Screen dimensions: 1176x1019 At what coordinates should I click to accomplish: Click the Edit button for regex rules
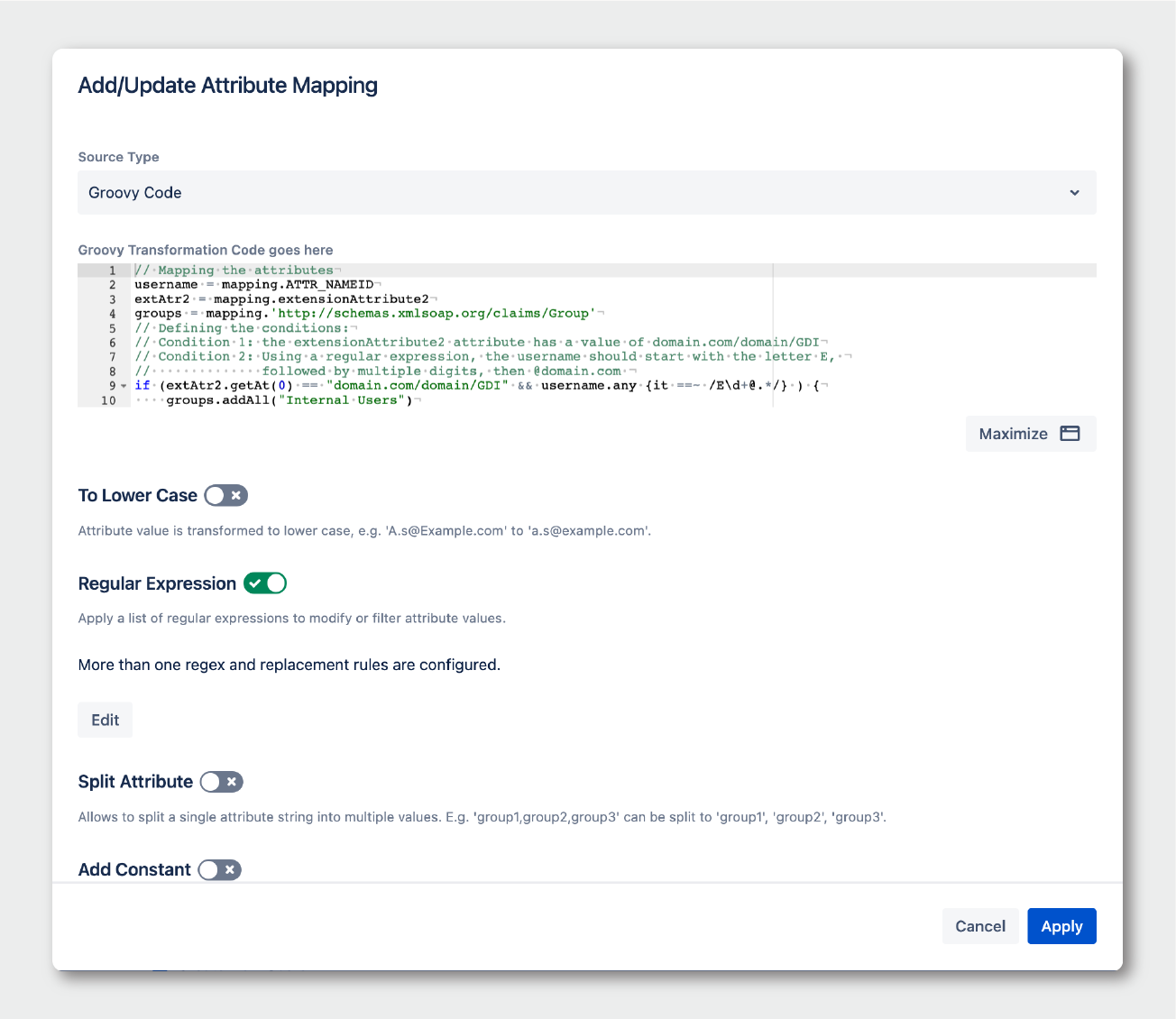[x=105, y=720]
